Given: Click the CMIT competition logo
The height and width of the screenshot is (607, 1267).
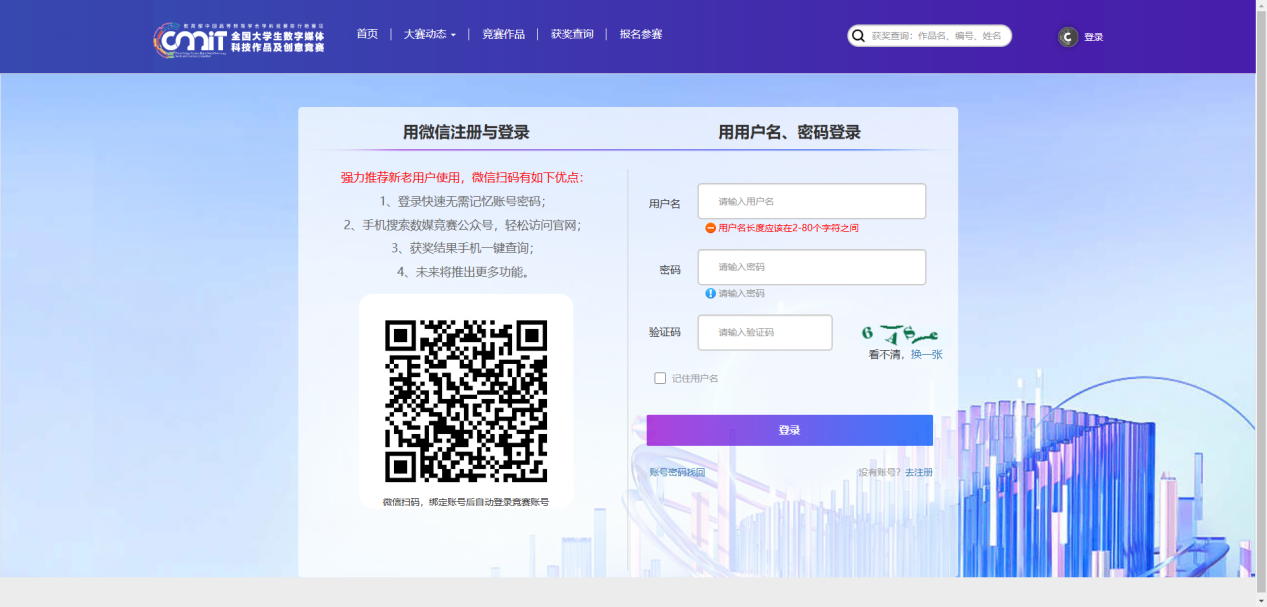Looking at the screenshot, I should coord(239,39).
